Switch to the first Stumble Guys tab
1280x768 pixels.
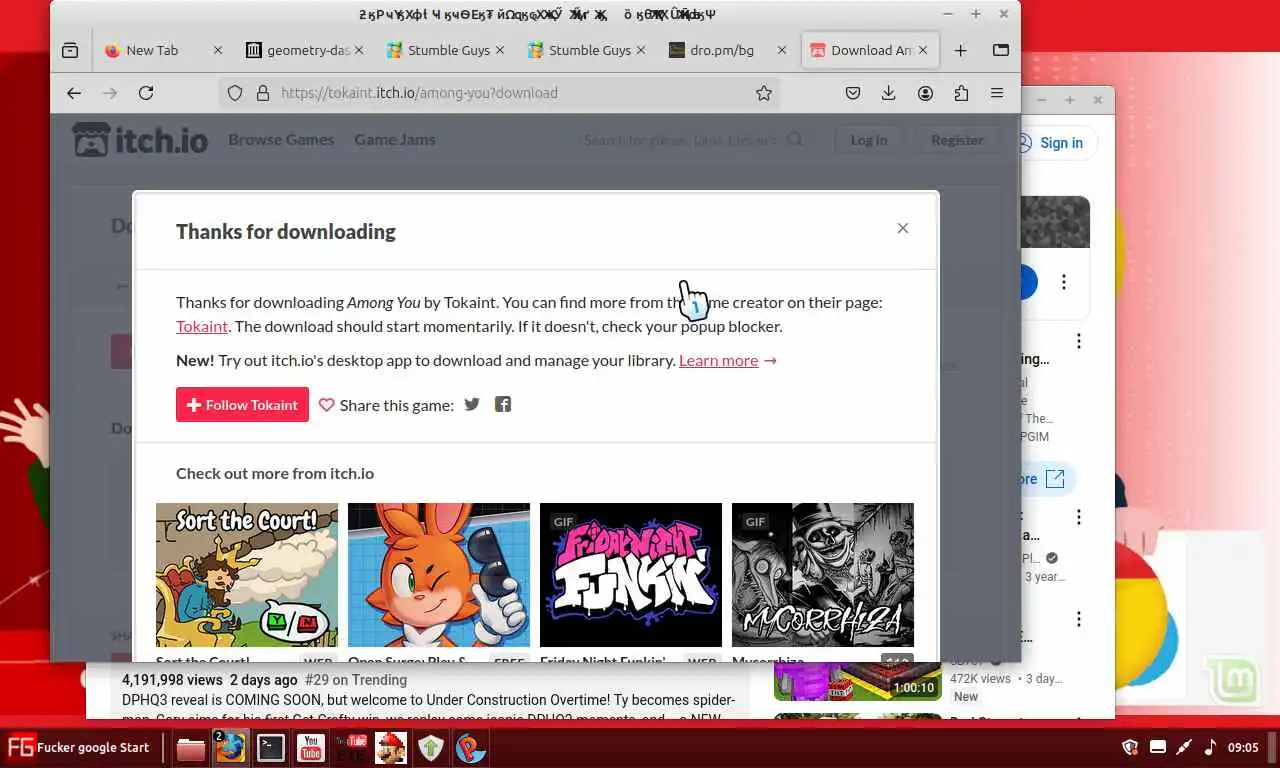444,50
